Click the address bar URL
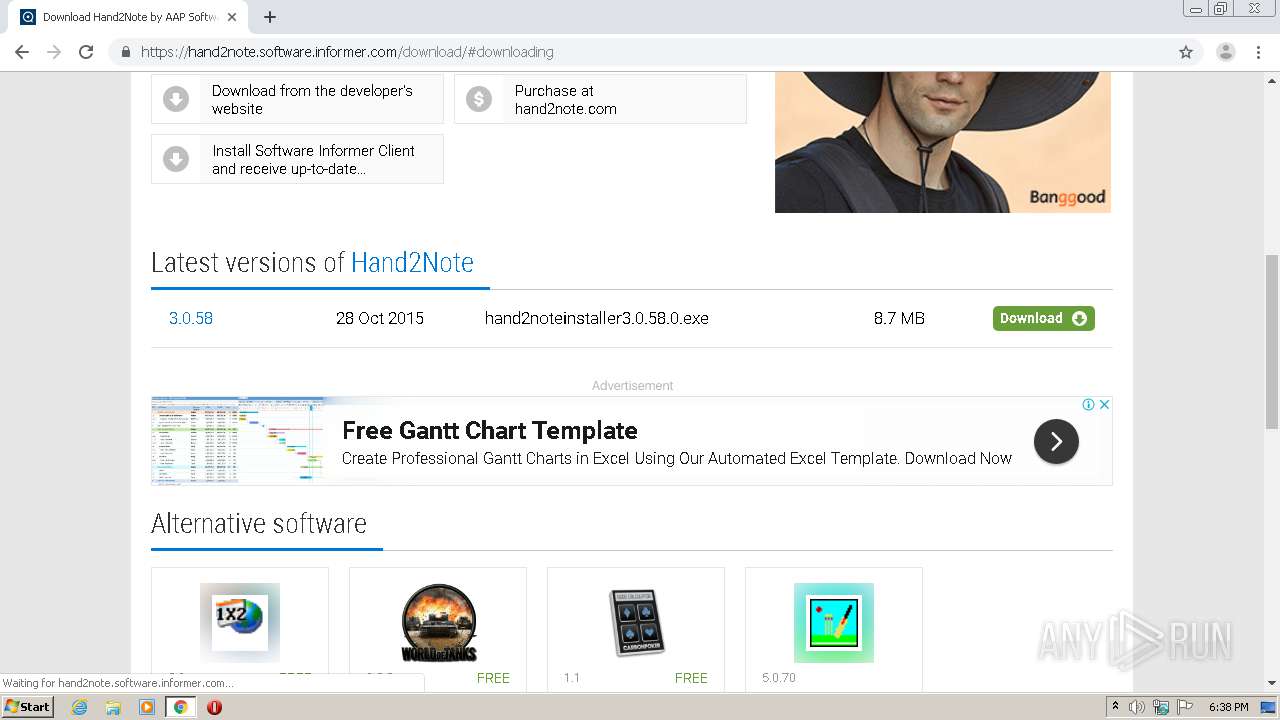This screenshot has height=720, width=1280. coord(347,52)
